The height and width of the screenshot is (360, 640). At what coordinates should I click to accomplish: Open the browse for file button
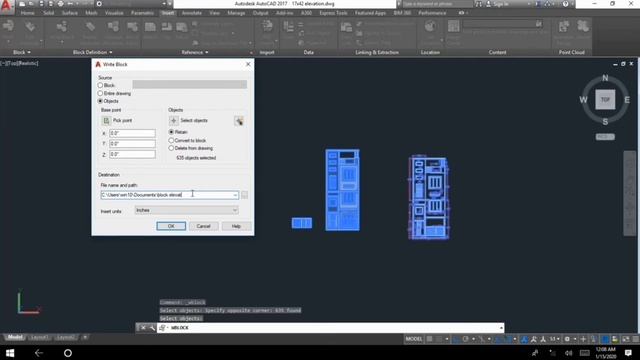(244, 195)
